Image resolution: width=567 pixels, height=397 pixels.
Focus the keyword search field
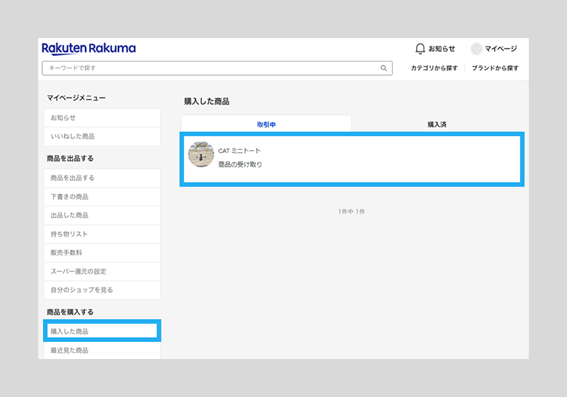217,68
